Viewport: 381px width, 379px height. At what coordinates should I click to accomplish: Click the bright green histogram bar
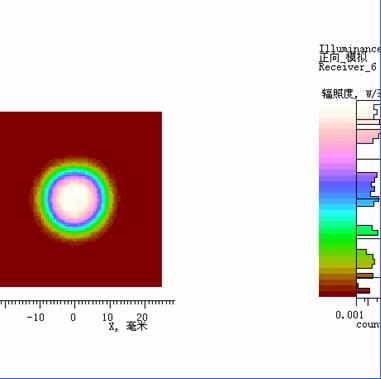click(368, 231)
